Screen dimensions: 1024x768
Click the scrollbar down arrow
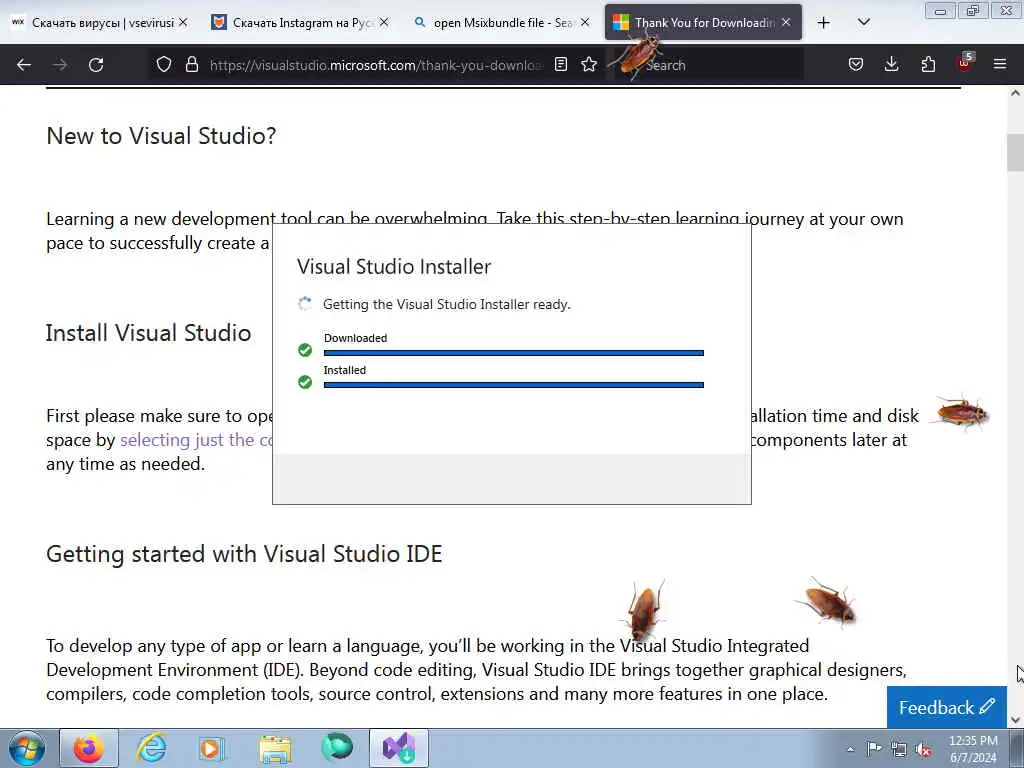pos(1015,720)
